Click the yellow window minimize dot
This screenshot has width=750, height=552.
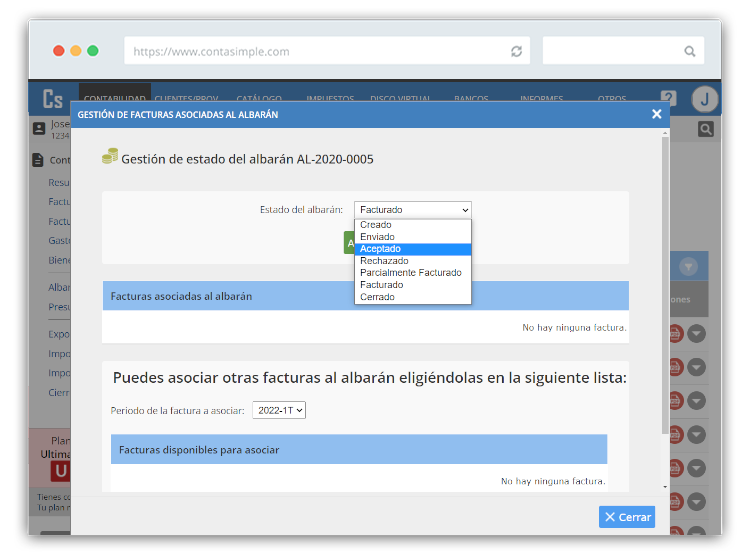pyautogui.click(x=76, y=51)
